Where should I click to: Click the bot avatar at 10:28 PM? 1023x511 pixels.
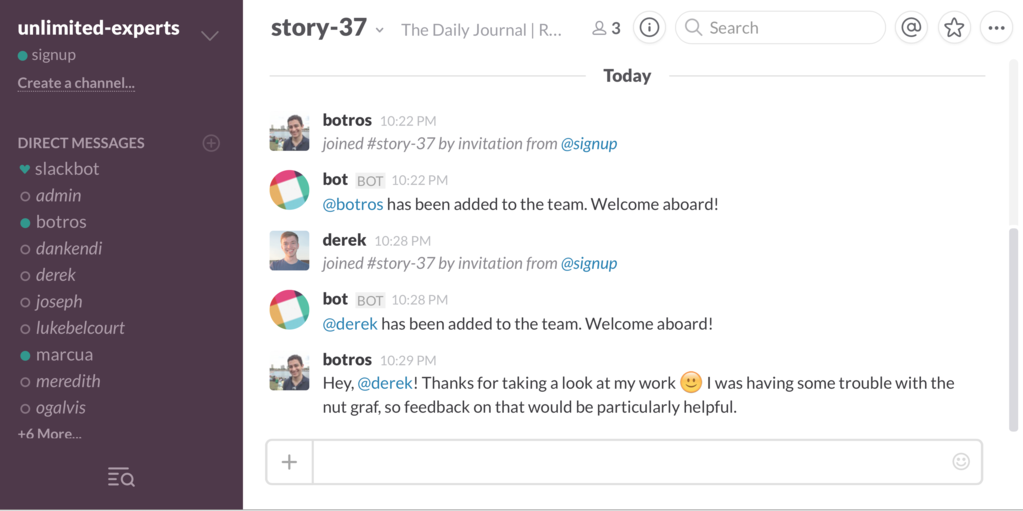click(x=289, y=310)
